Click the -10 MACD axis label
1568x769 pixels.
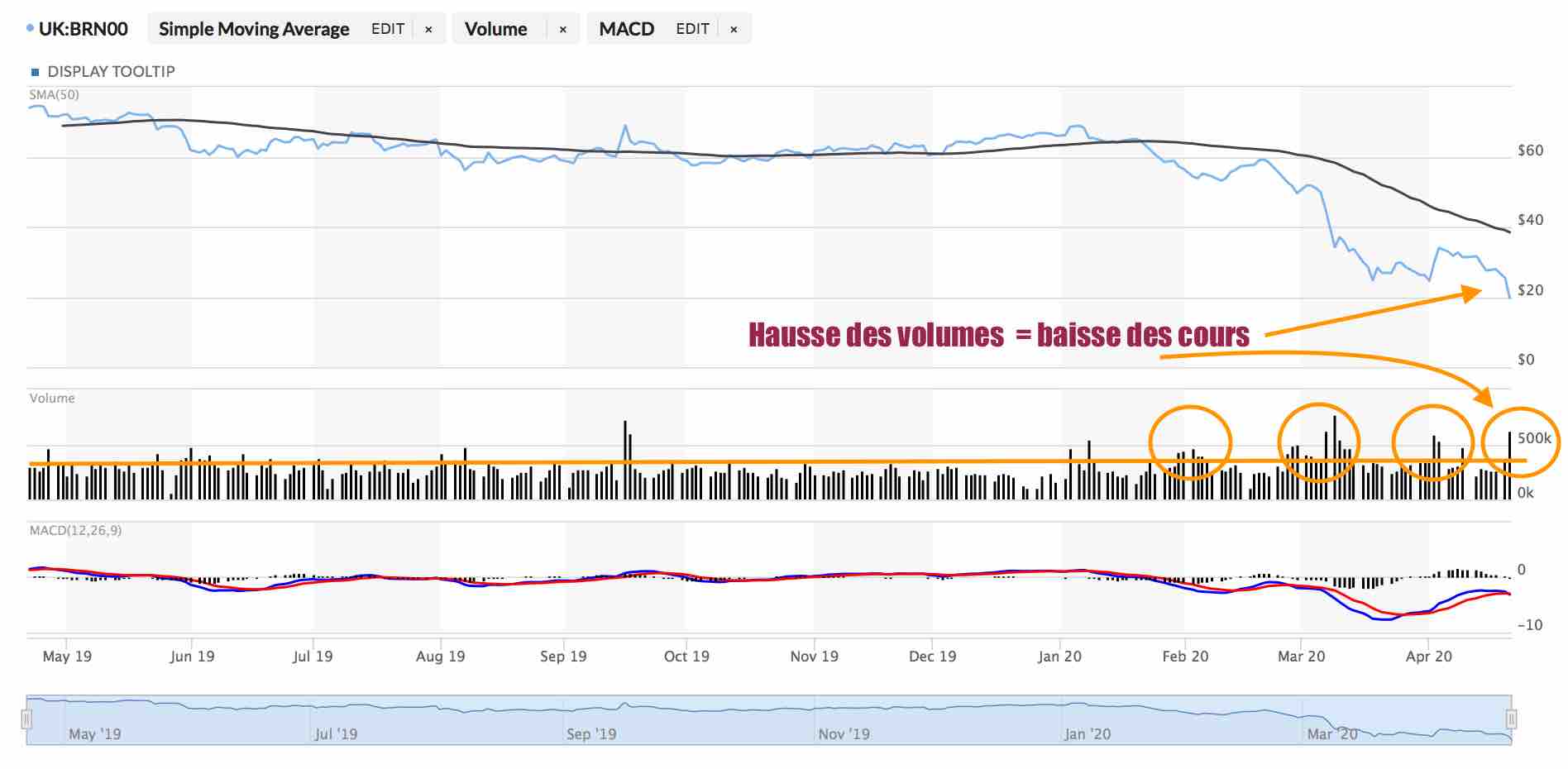[1530, 625]
